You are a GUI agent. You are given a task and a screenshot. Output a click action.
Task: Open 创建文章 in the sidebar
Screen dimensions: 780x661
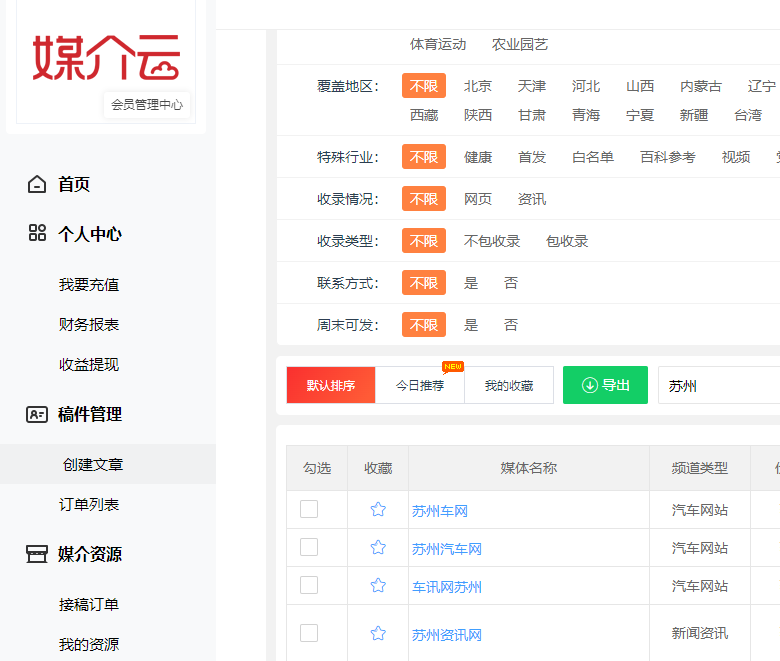pos(93,465)
